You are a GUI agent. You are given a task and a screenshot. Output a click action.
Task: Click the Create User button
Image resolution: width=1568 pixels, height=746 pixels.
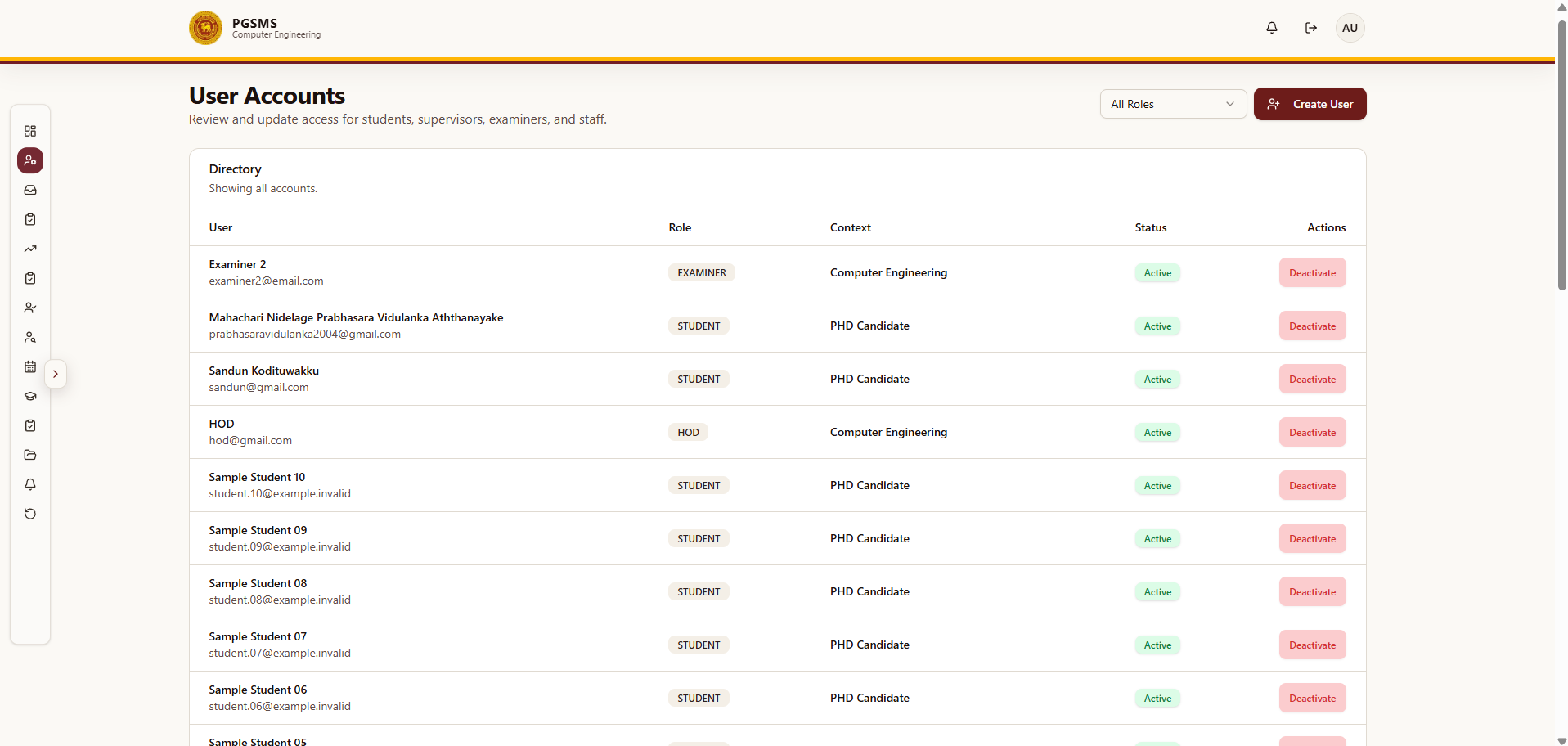1310,104
